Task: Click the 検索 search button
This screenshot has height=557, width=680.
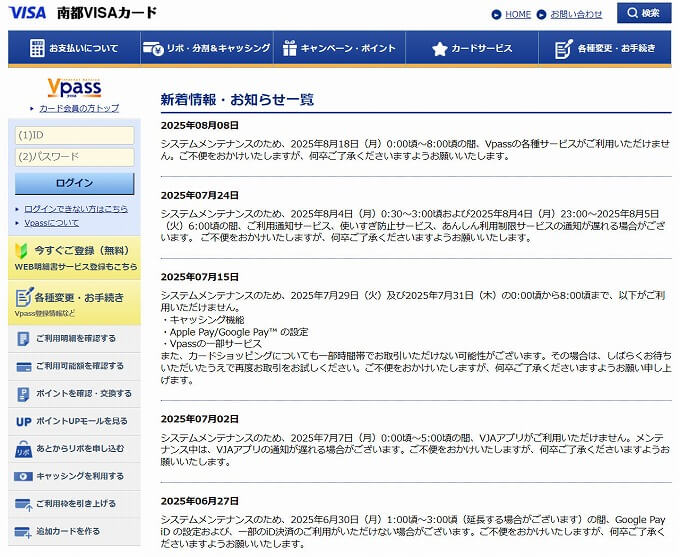Action: pyautogui.click(x=643, y=13)
